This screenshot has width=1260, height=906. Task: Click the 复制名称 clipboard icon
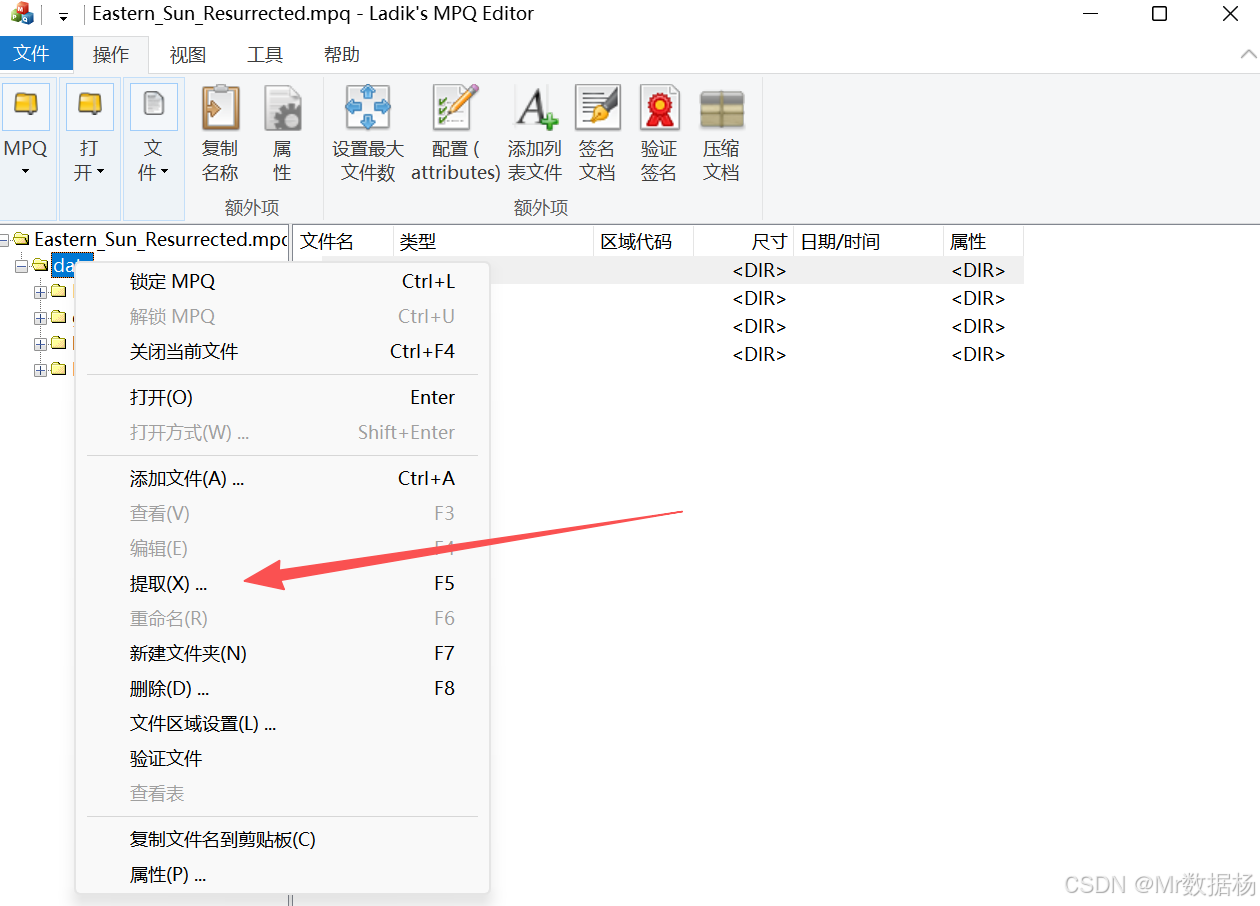(x=220, y=107)
